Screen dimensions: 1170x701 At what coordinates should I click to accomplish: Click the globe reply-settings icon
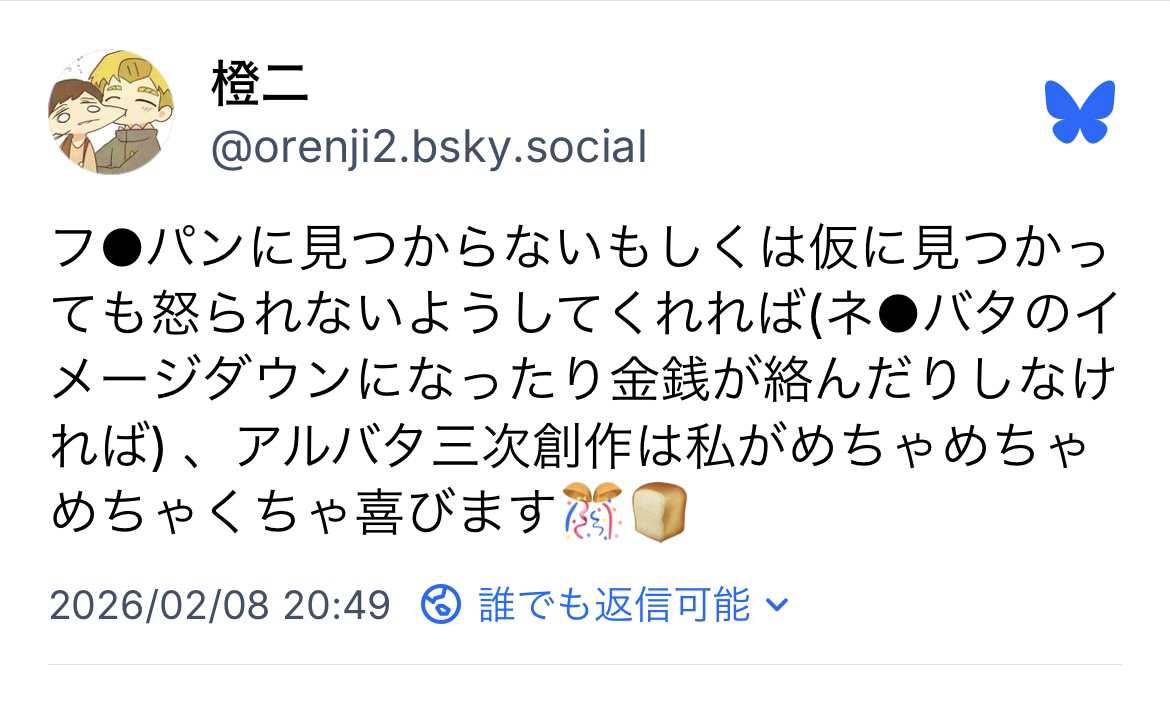[441, 604]
